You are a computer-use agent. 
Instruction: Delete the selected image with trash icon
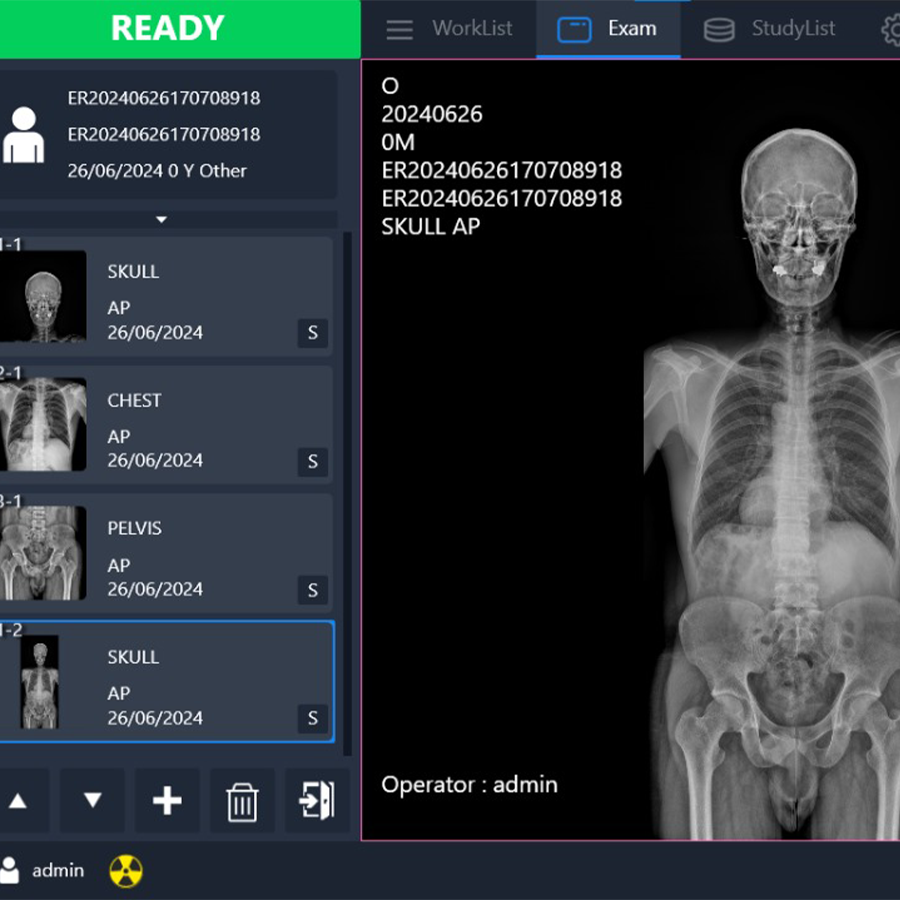(242, 801)
